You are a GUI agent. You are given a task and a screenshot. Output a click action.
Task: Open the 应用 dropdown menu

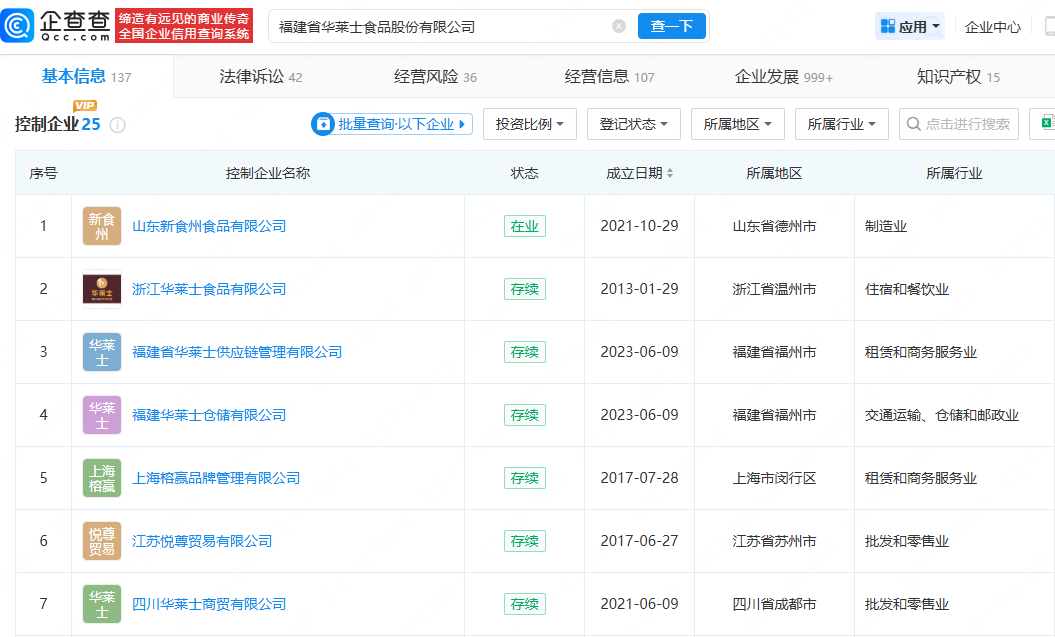(x=910, y=27)
